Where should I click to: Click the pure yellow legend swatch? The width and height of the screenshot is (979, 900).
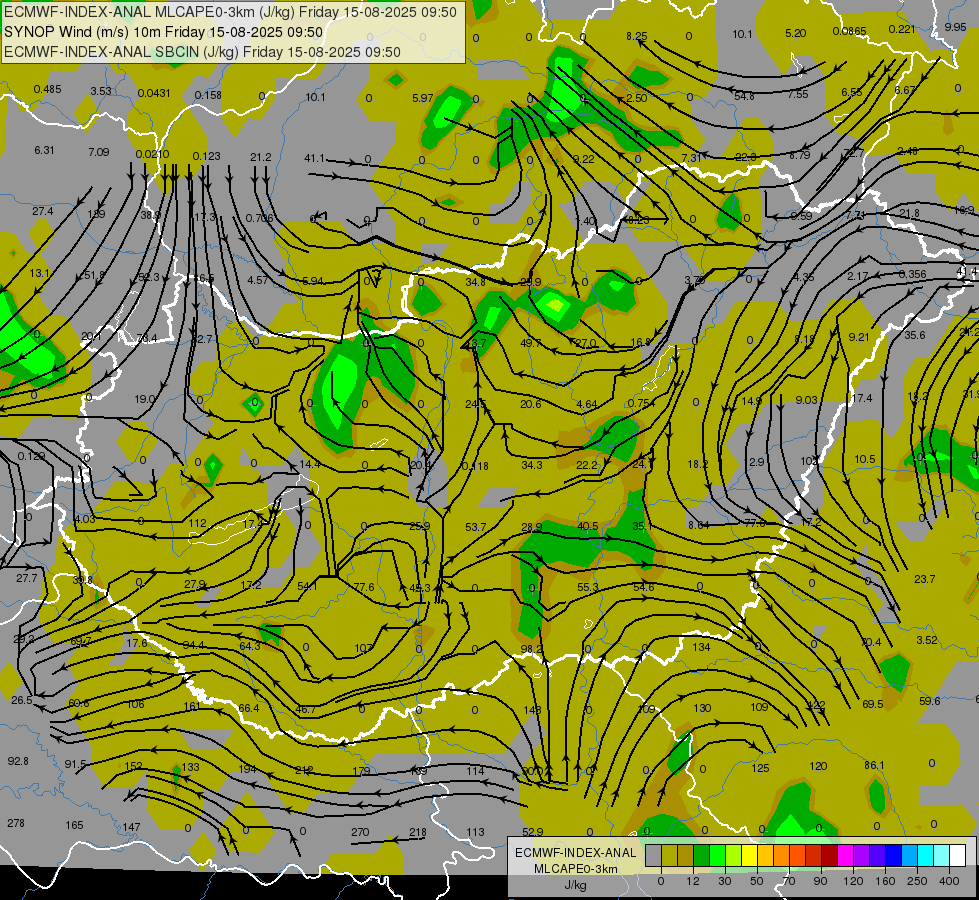[750, 855]
